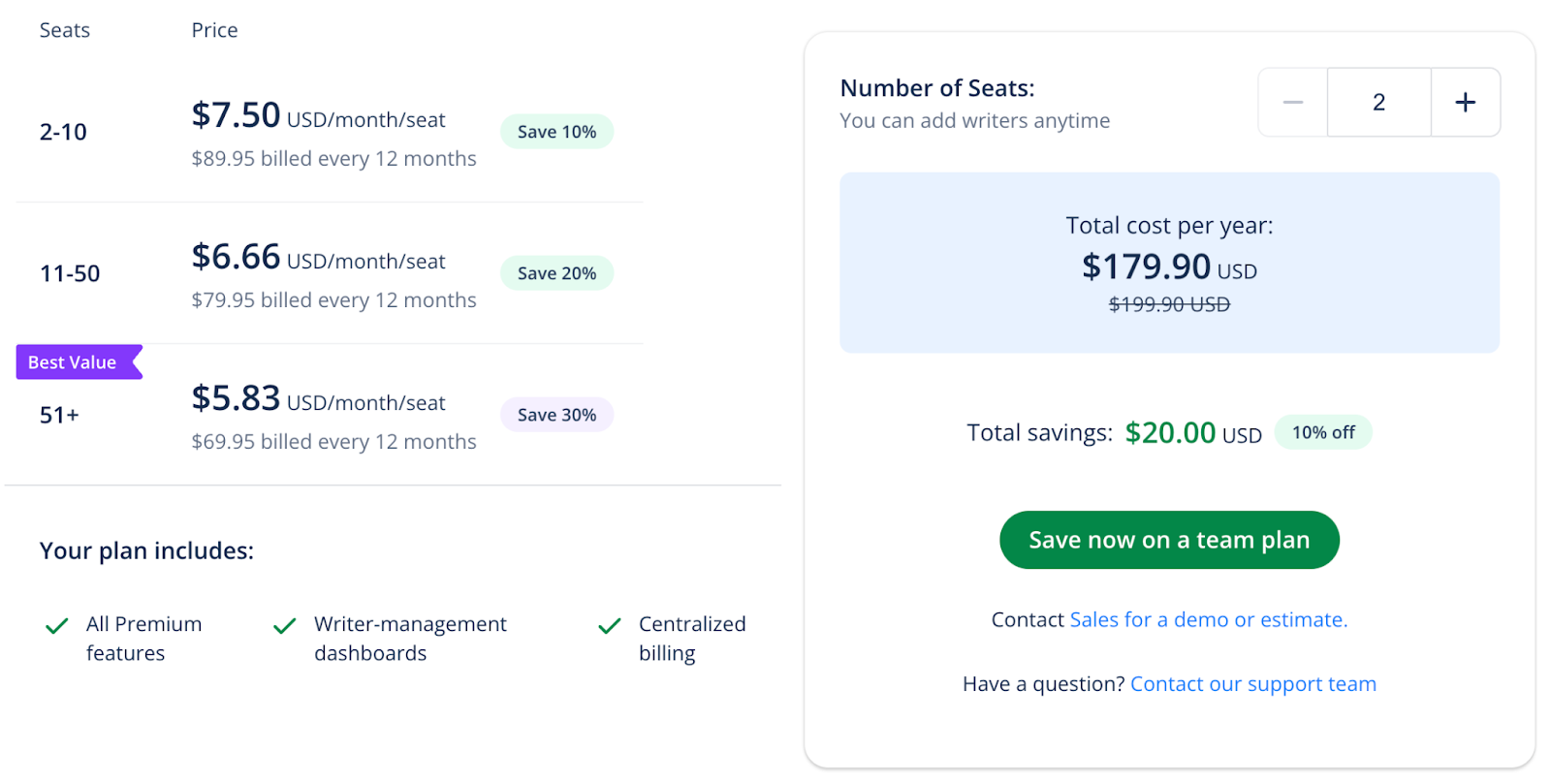
Task: Click the Best Value ribbon label
Action: (x=74, y=362)
